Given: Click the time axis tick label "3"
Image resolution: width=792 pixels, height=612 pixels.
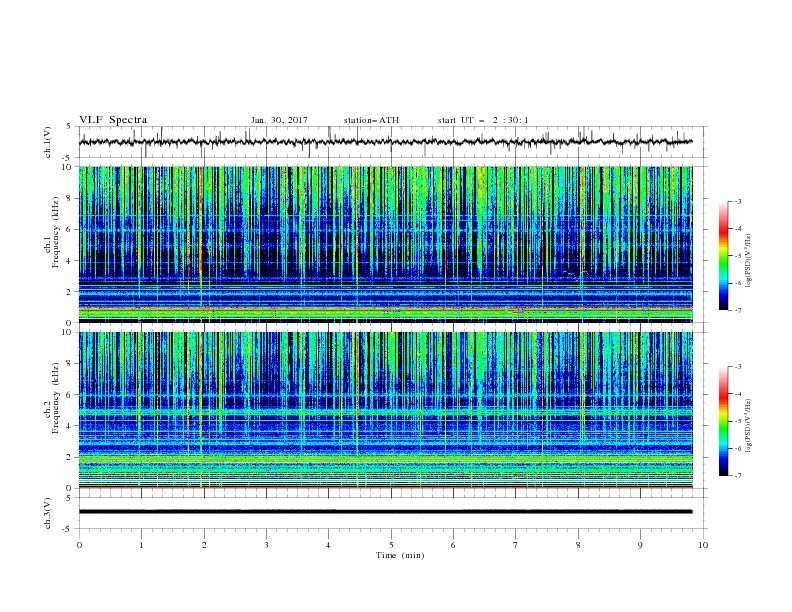Looking at the screenshot, I should [x=266, y=545].
